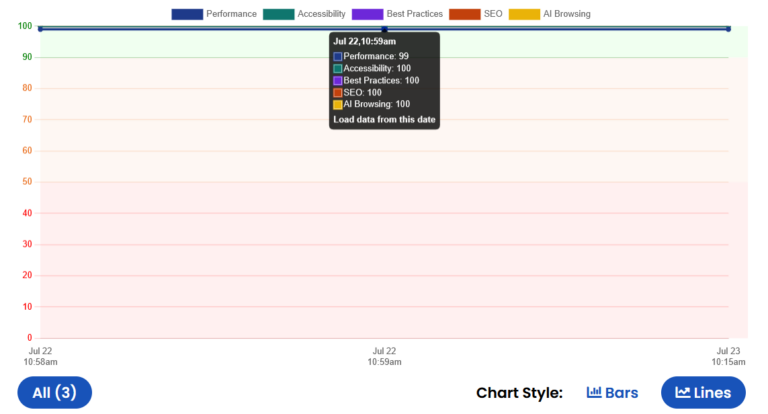The width and height of the screenshot is (768, 414).
Task: Hide the Best Practices series label
Action: [414, 14]
